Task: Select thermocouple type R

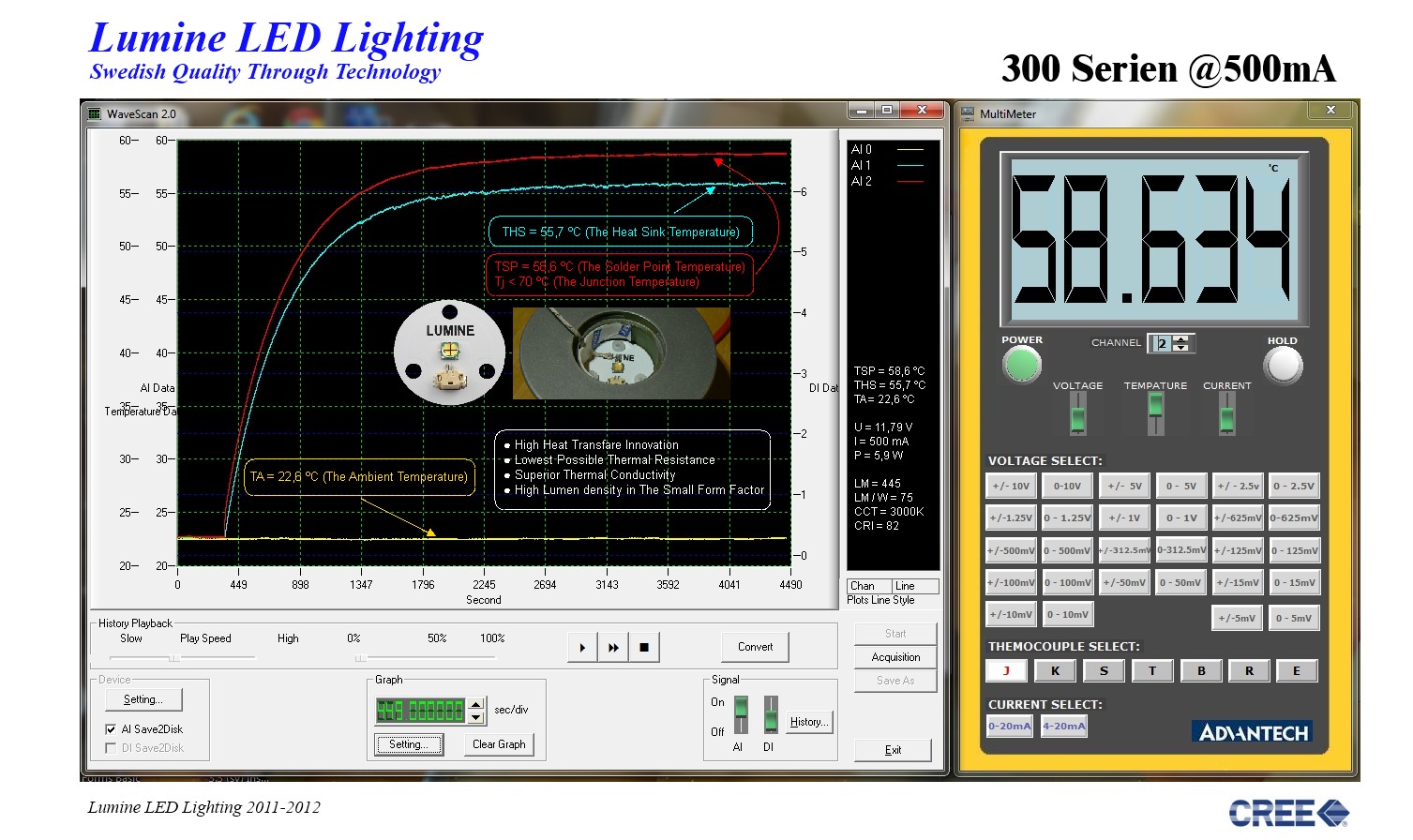Action: [1250, 670]
